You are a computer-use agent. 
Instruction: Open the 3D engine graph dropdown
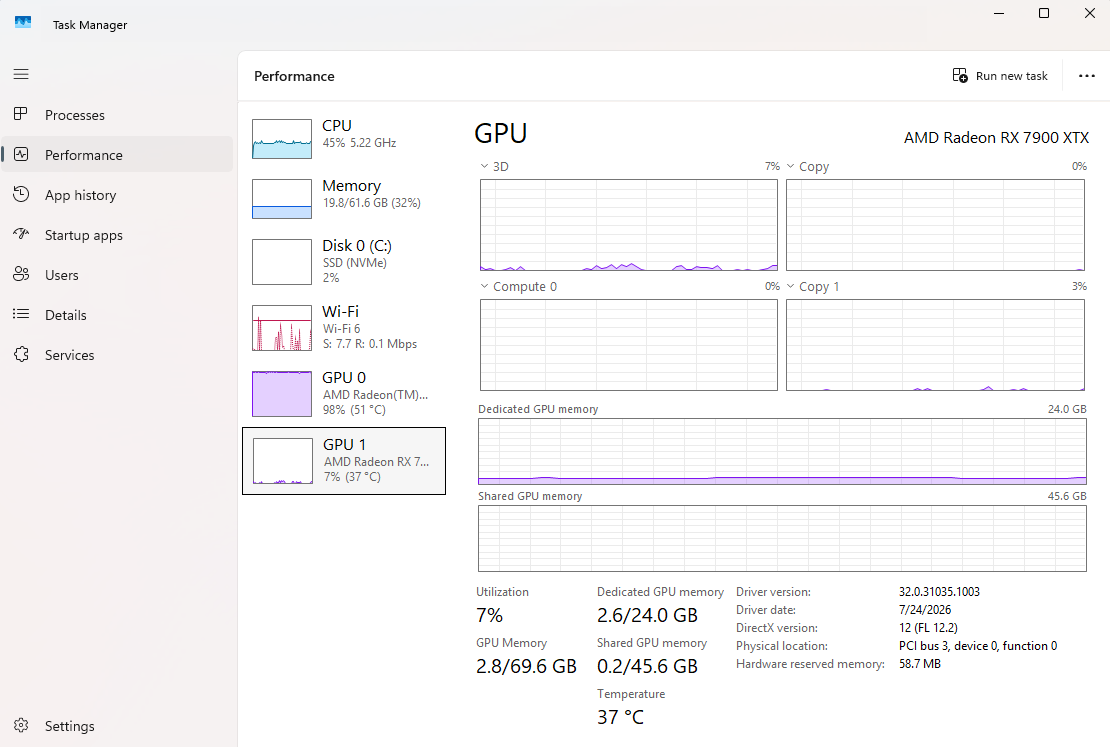(484, 166)
